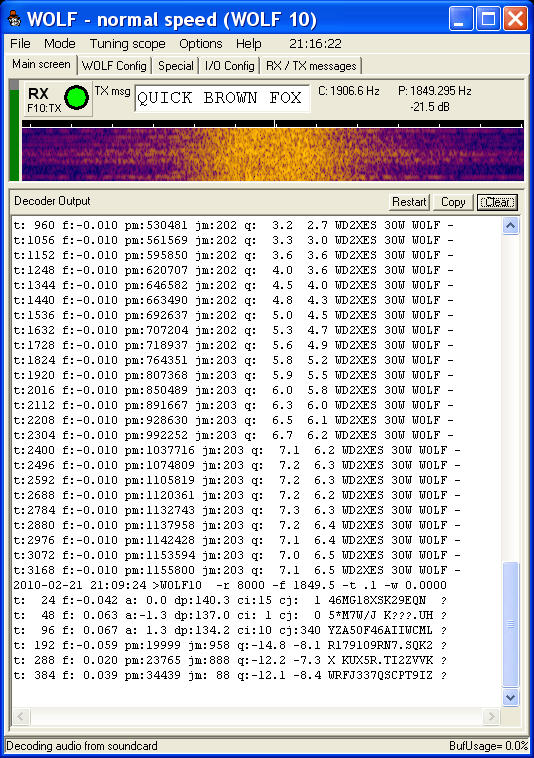Click the TX msg field QUICK BROWN FOX
The image size is (534, 758).
pos(222,98)
